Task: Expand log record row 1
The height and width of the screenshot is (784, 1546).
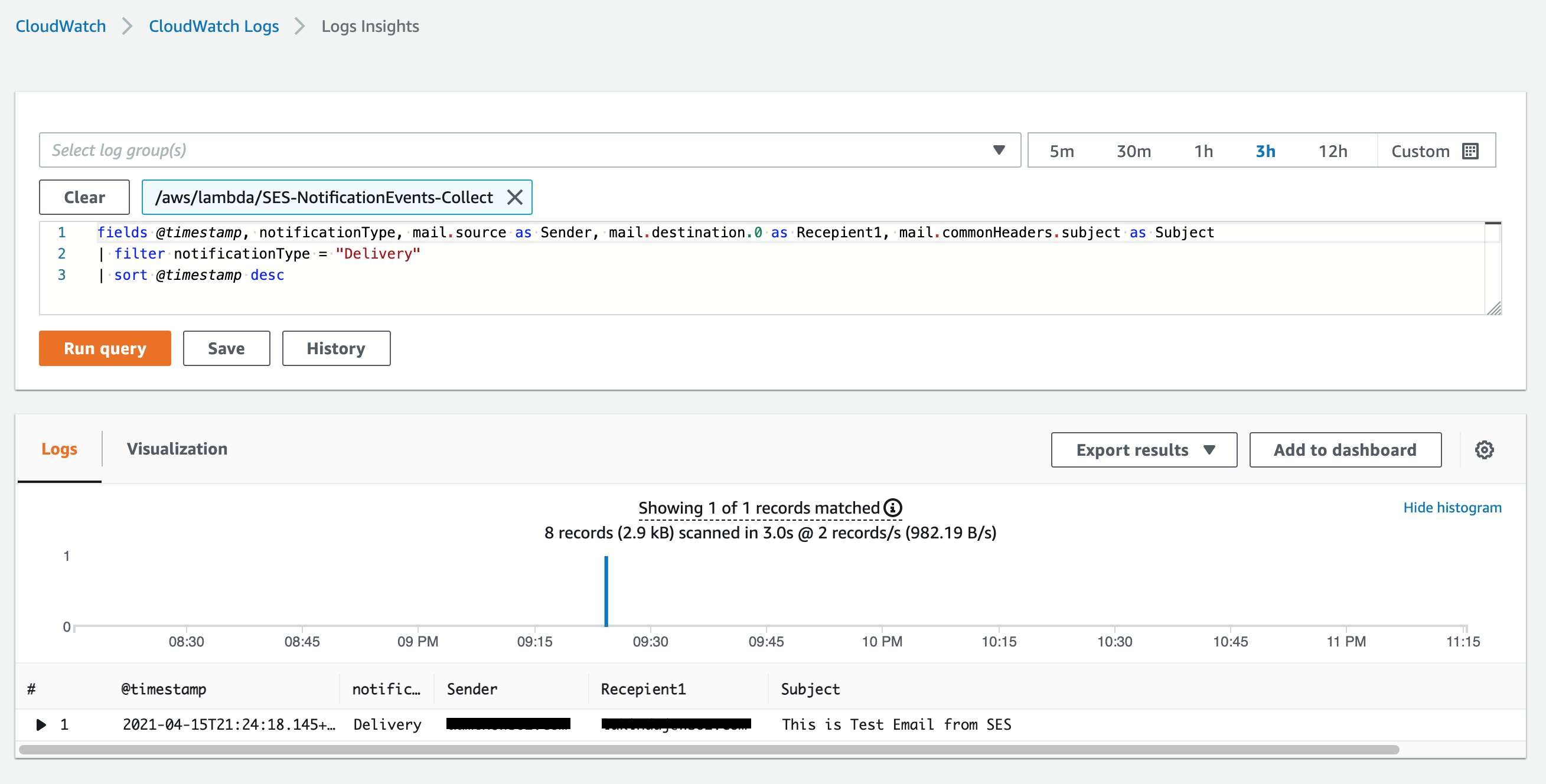Action: click(x=41, y=724)
